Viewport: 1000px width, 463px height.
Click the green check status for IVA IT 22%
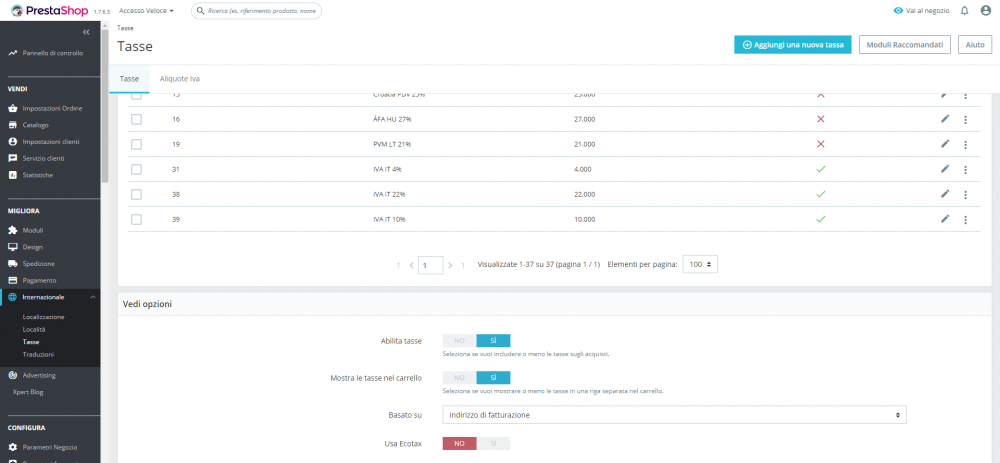821,194
